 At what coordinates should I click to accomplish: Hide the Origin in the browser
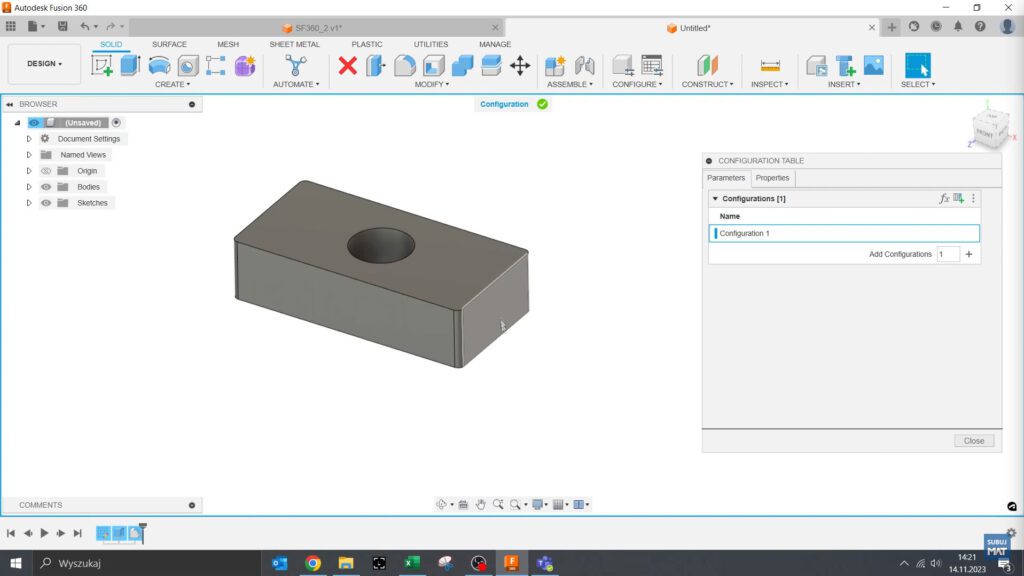pyautogui.click(x=47, y=171)
